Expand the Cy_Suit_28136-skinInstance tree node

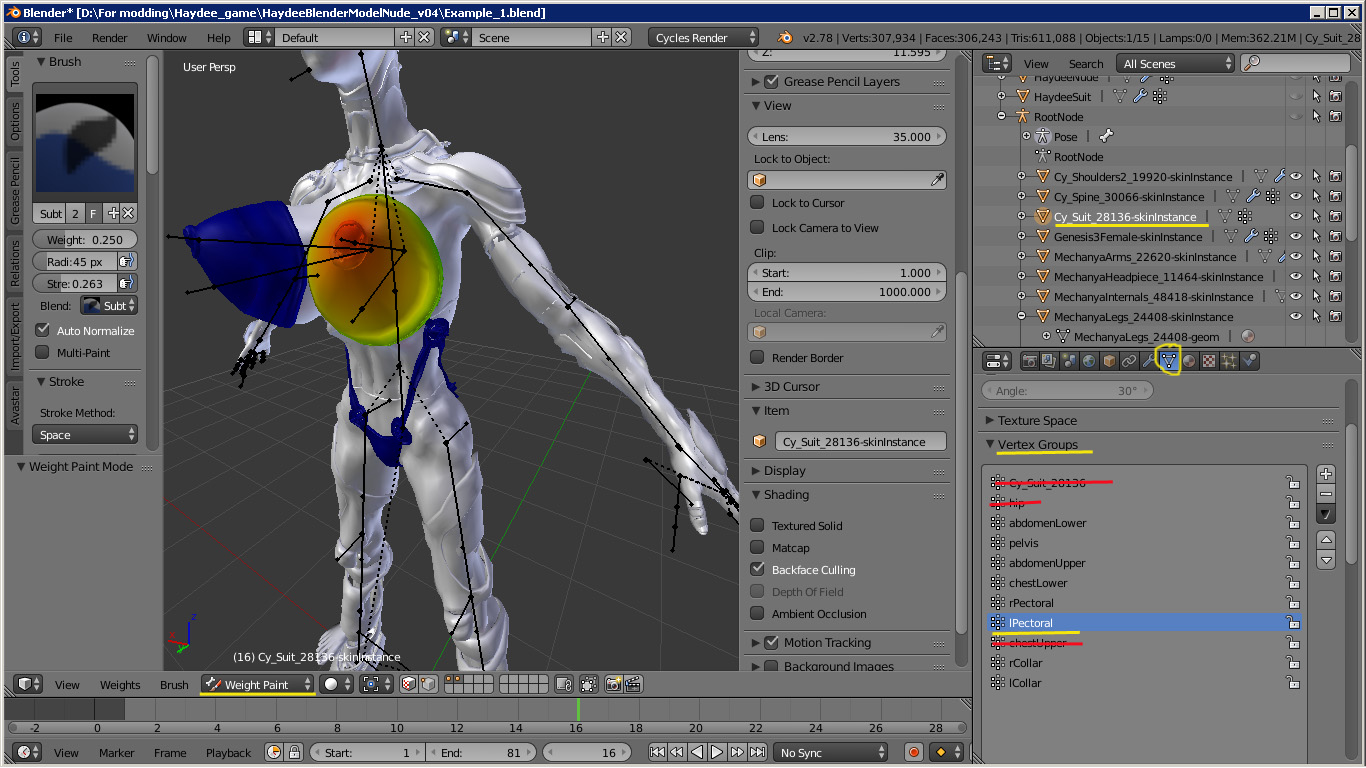[x=1021, y=216]
